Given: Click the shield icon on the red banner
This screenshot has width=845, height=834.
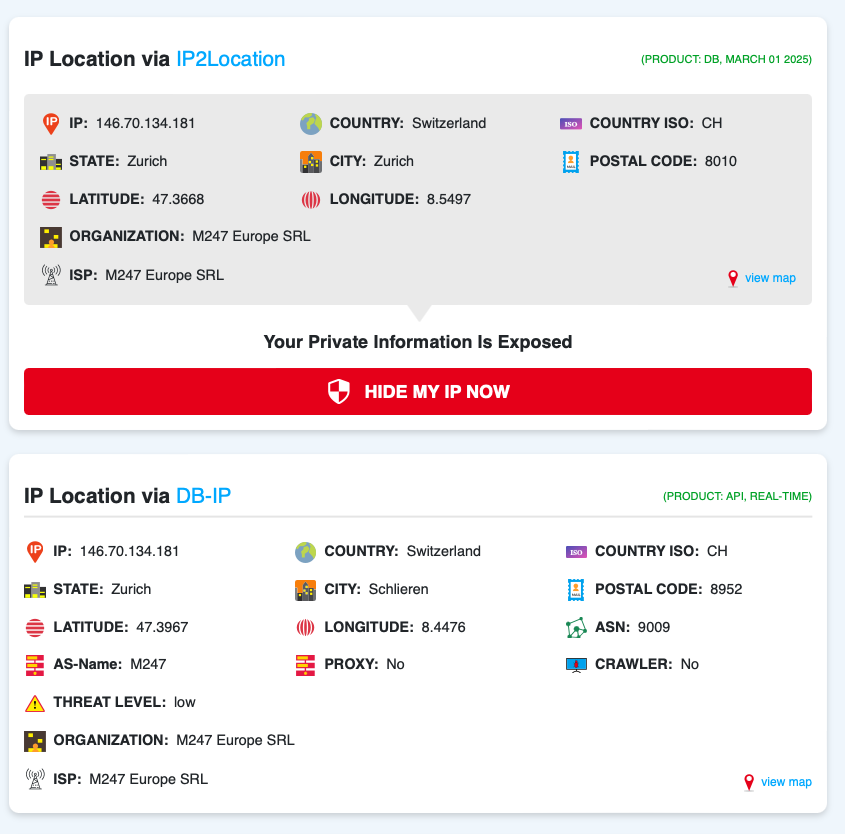Looking at the screenshot, I should click(x=339, y=391).
